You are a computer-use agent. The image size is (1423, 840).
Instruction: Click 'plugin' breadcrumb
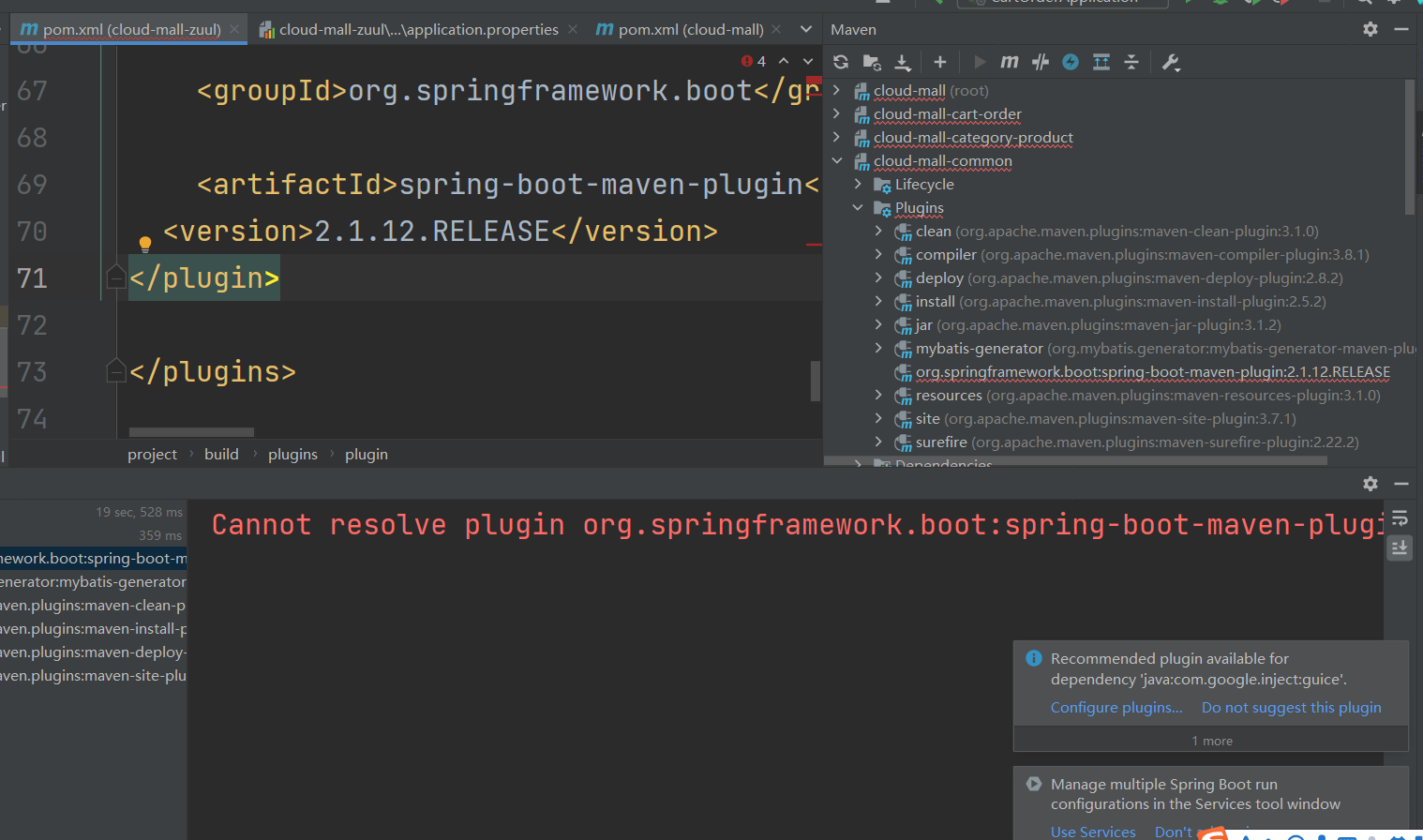(366, 455)
